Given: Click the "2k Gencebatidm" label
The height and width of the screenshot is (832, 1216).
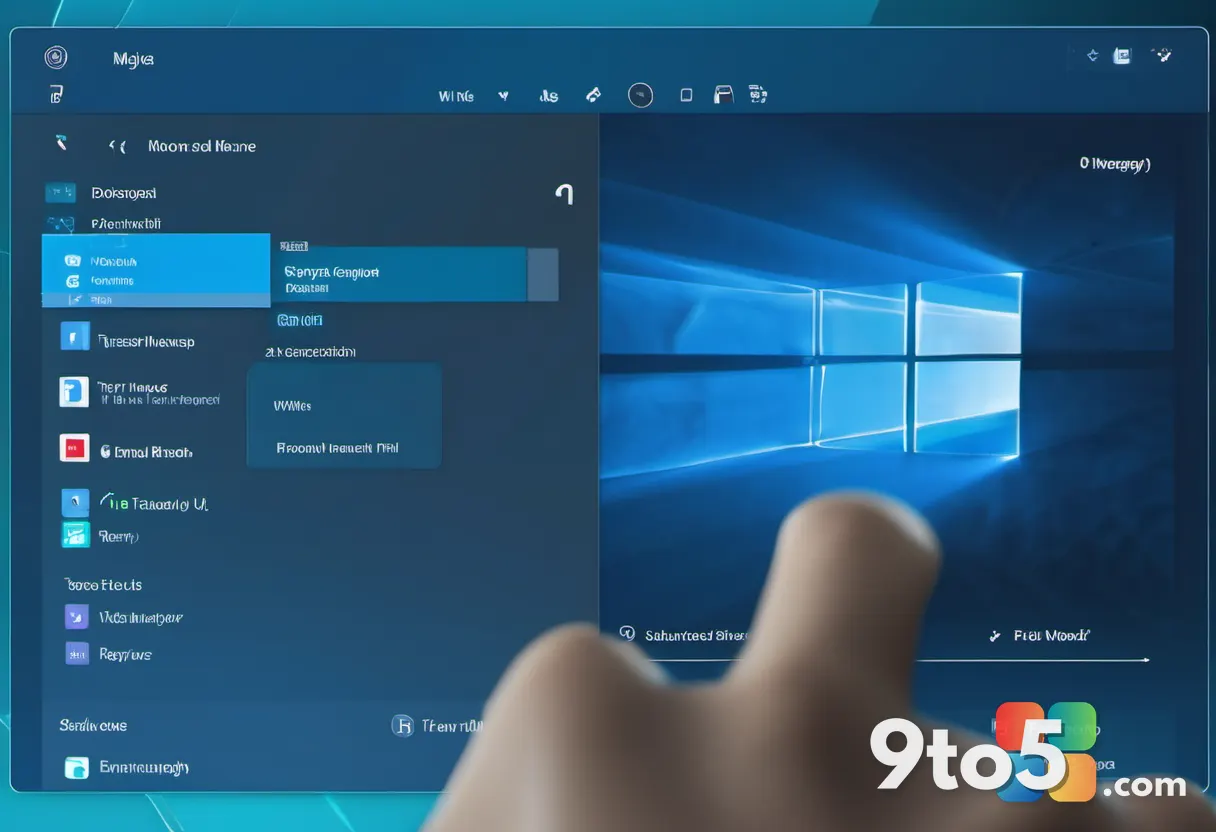Looking at the screenshot, I should tap(310, 352).
